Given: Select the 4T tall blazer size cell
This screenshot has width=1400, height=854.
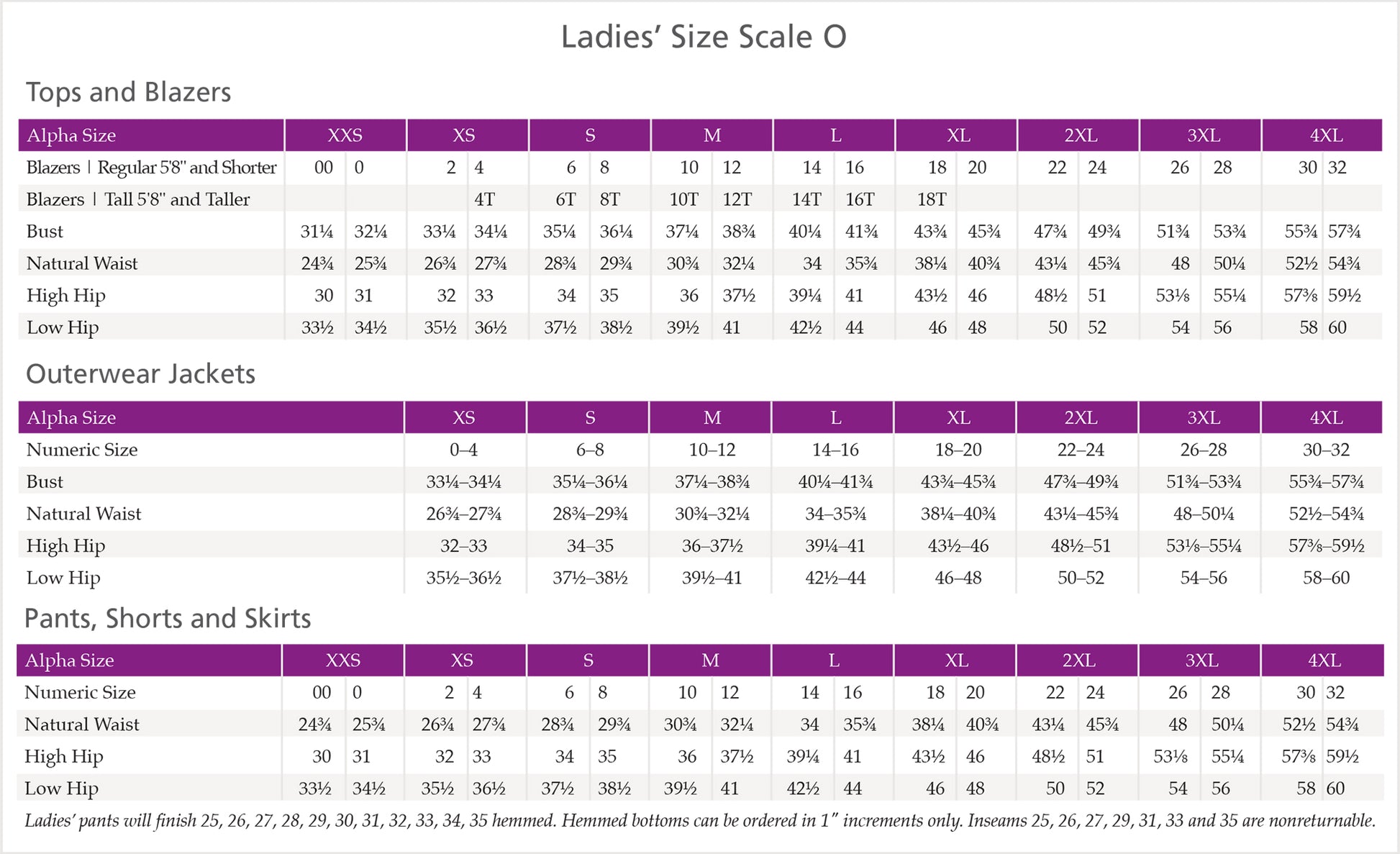Looking at the screenshot, I should [484, 199].
